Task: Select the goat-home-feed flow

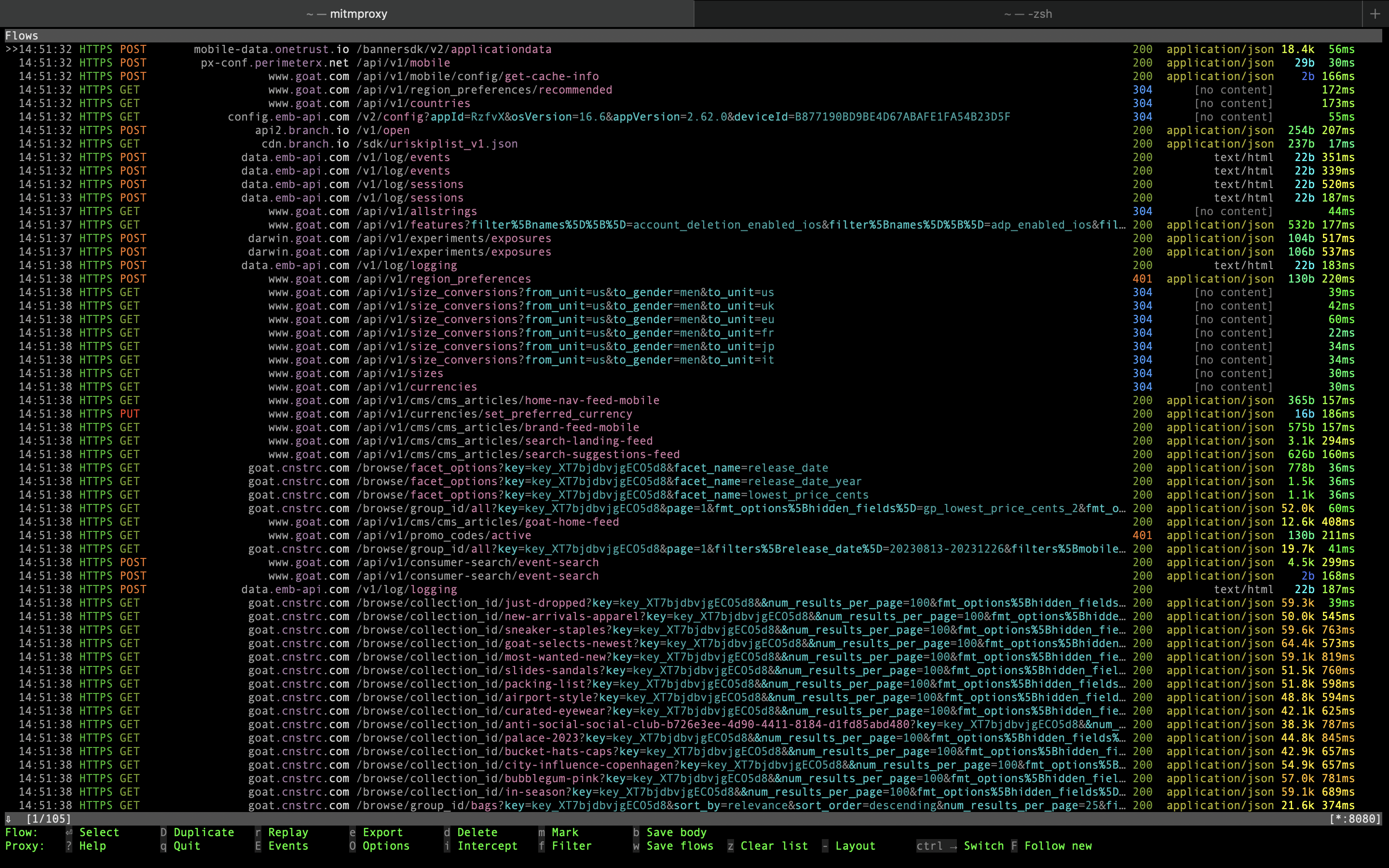Action: pyautogui.click(x=694, y=521)
